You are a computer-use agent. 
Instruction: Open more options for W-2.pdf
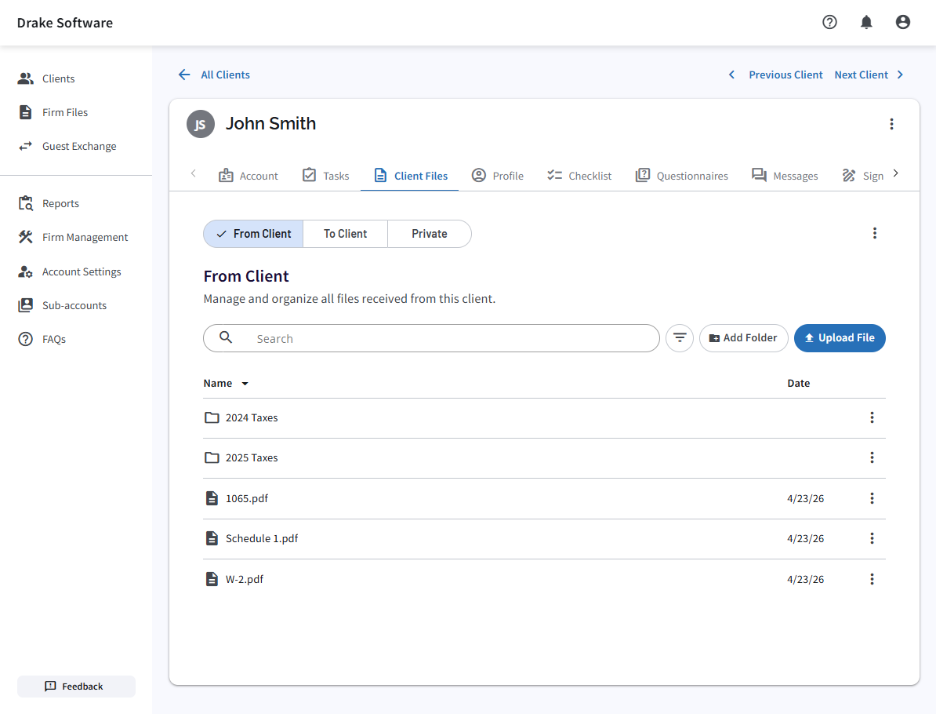tap(871, 579)
